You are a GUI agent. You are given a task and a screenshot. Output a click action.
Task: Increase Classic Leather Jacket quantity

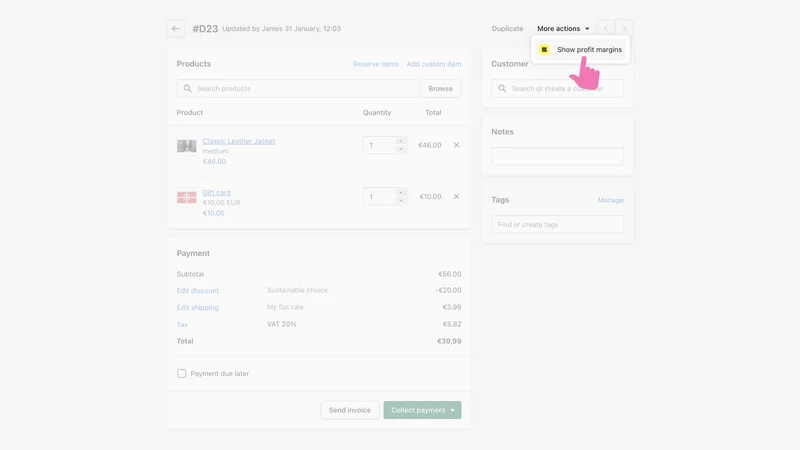(x=401, y=141)
